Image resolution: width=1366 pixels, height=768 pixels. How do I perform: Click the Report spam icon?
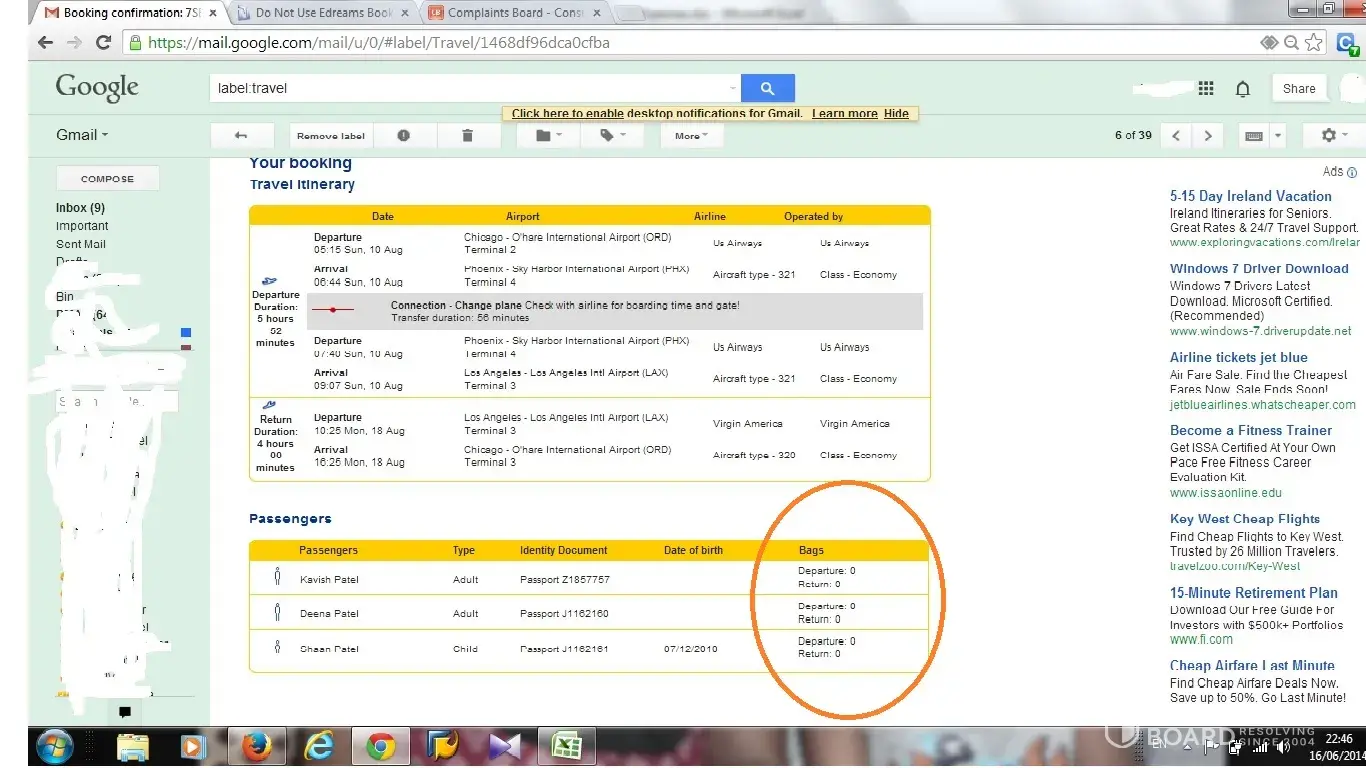point(404,136)
